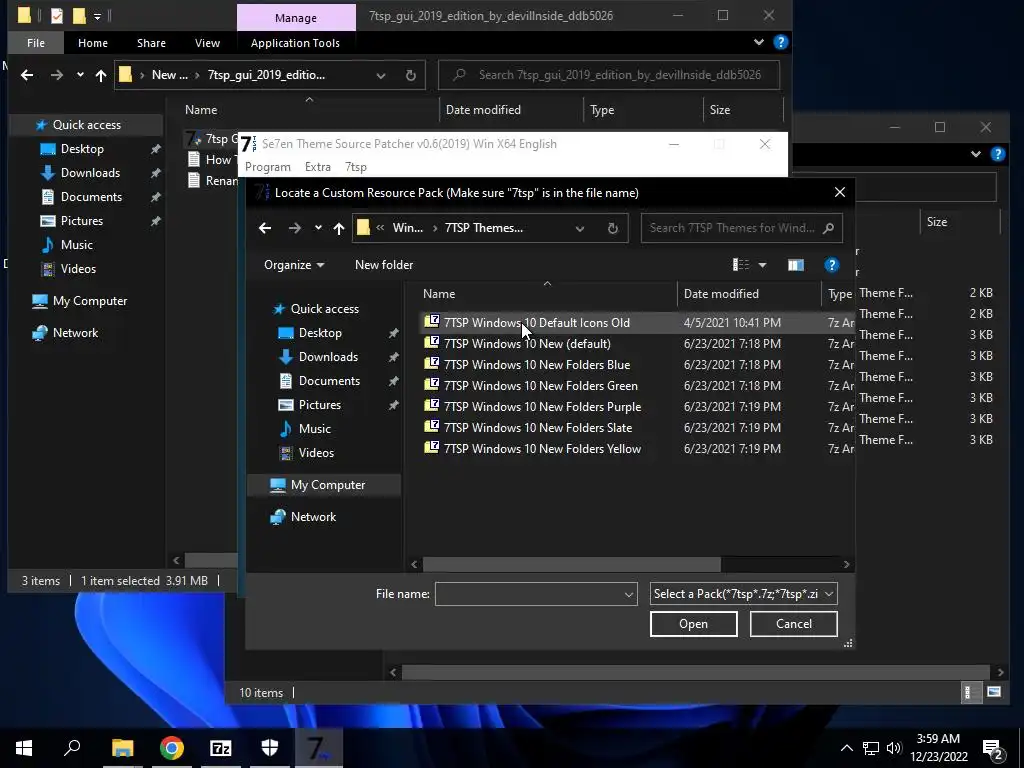Image resolution: width=1024 pixels, height=768 pixels.
Task: Click the search magnifier in the file dialog
Action: (x=828, y=228)
